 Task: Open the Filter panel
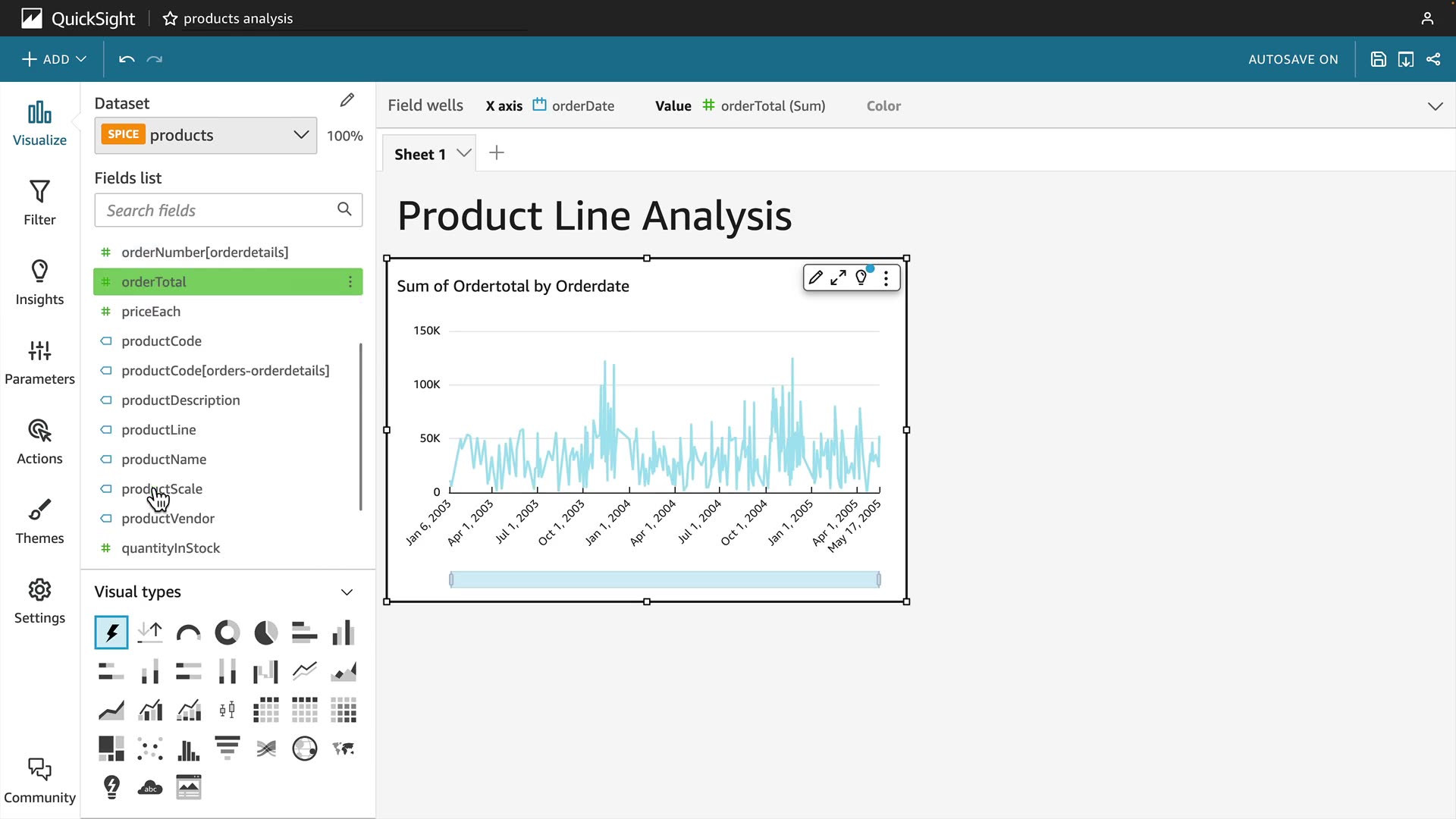tap(39, 202)
